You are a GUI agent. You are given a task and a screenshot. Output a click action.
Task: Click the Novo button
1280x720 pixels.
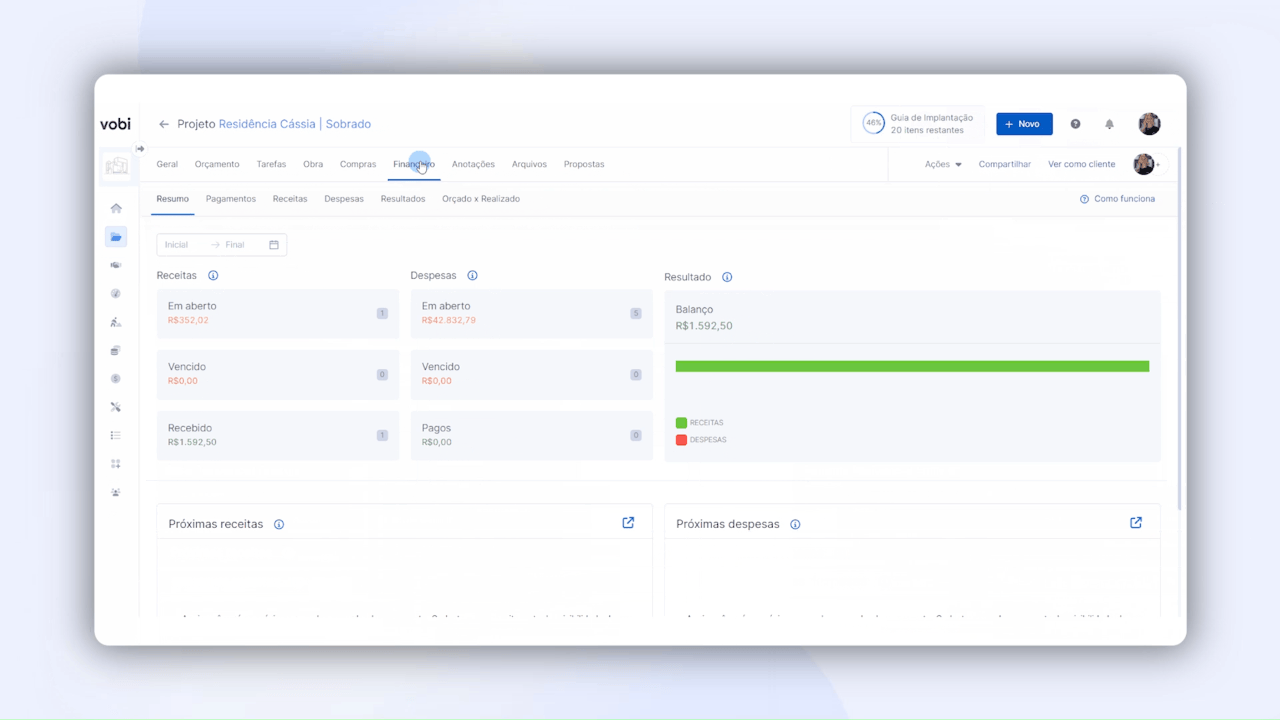tap(1024, 124)
